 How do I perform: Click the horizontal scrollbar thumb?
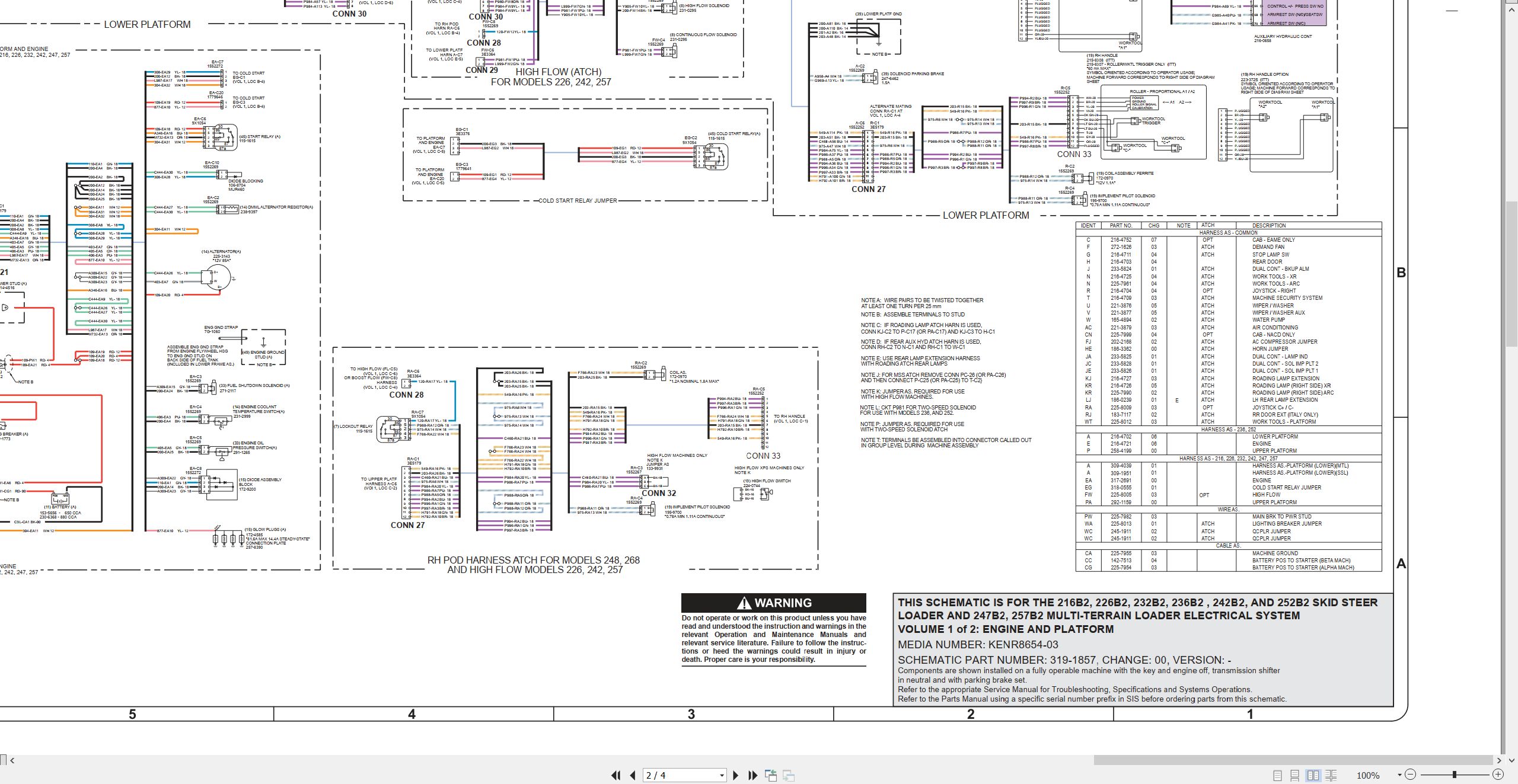(1293, 760)
